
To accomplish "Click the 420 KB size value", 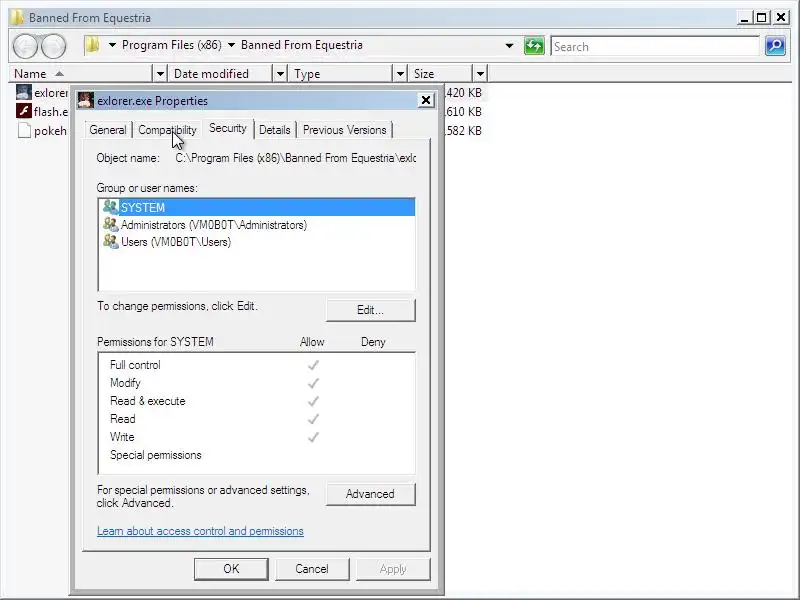I will pyautogui.click(x=463, y=92).
